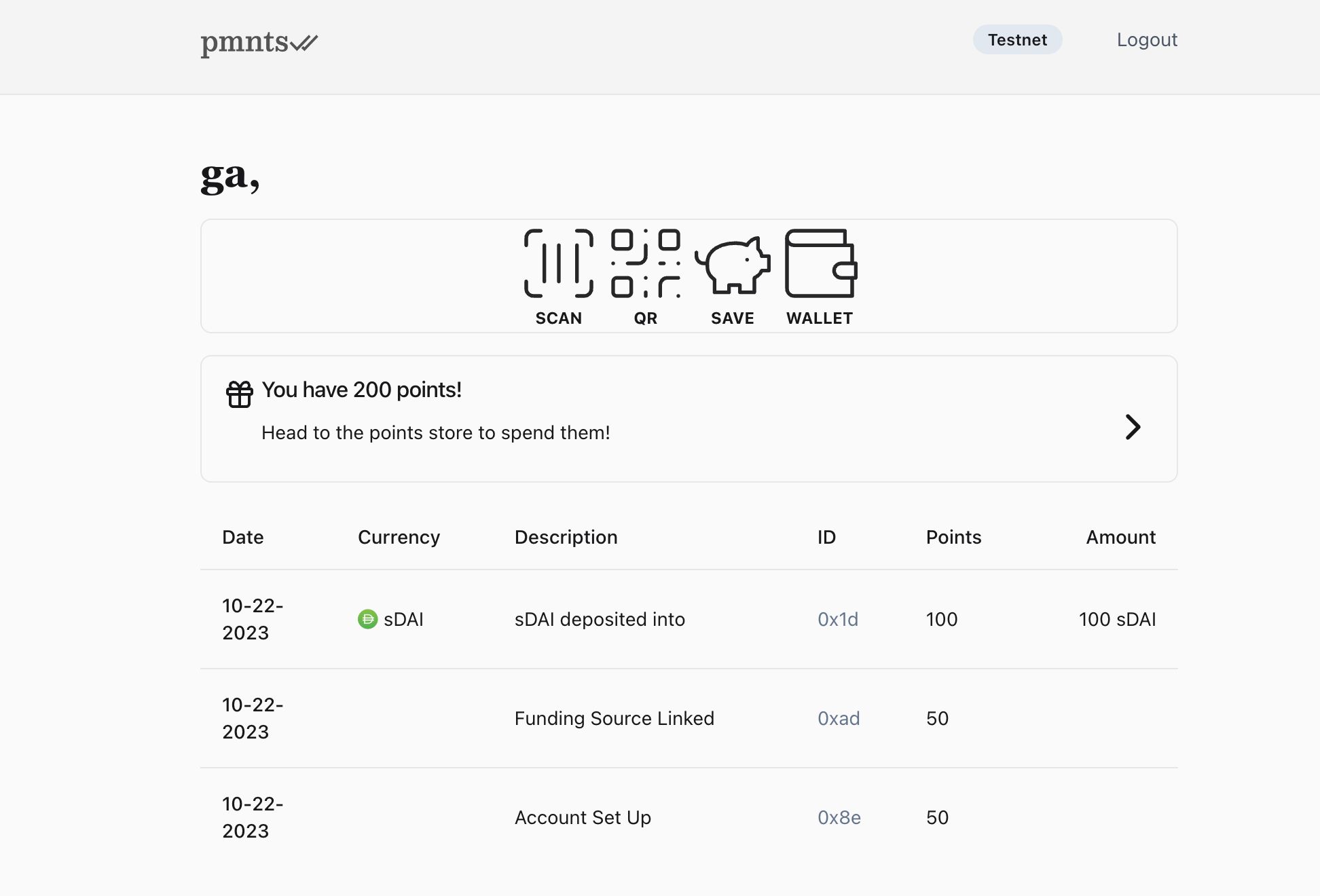Open transaction ID 0xad
Image resolution: width=1320 pixels, height=896 pixels.
839,718
